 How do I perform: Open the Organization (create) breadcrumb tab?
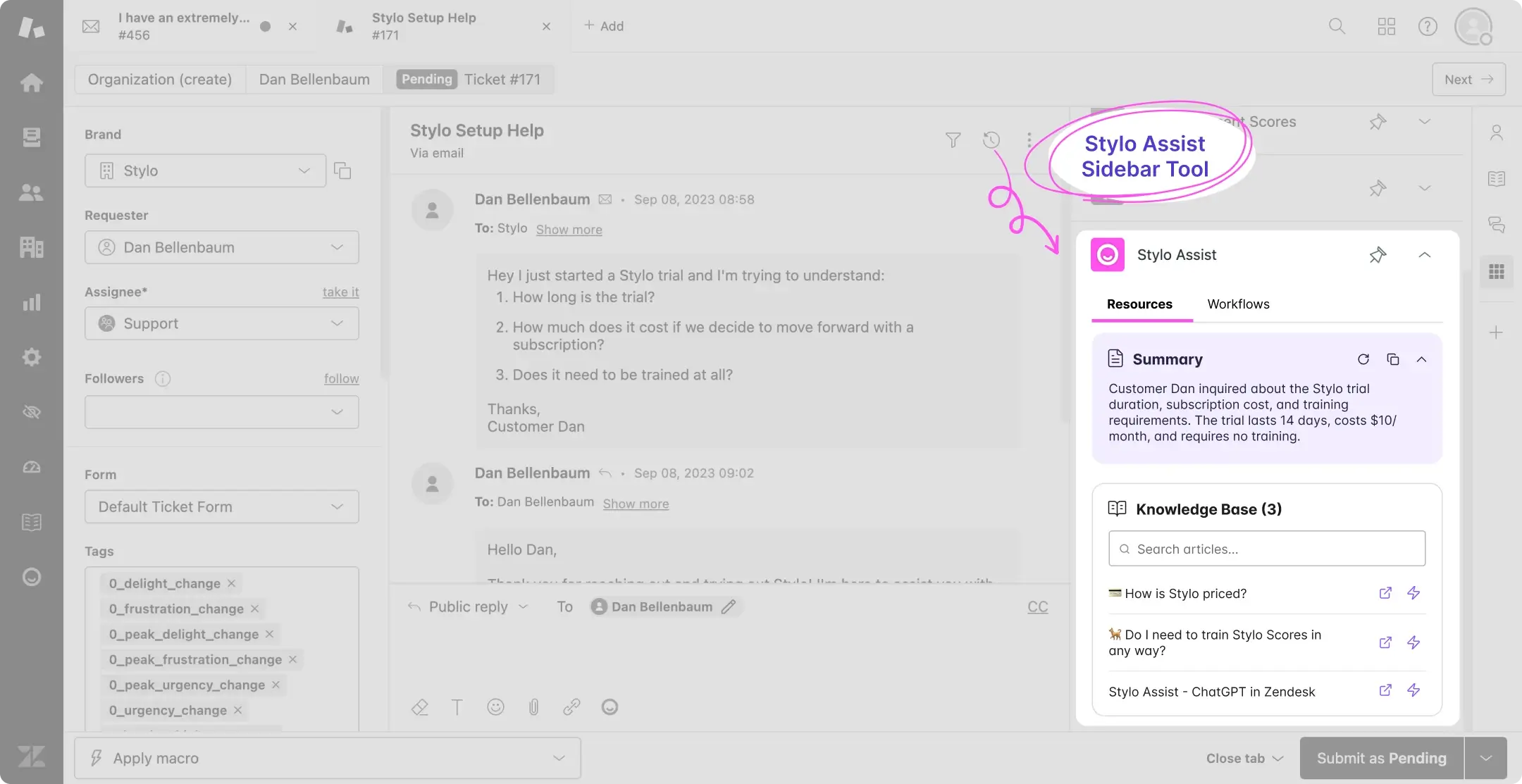(160, 80)
